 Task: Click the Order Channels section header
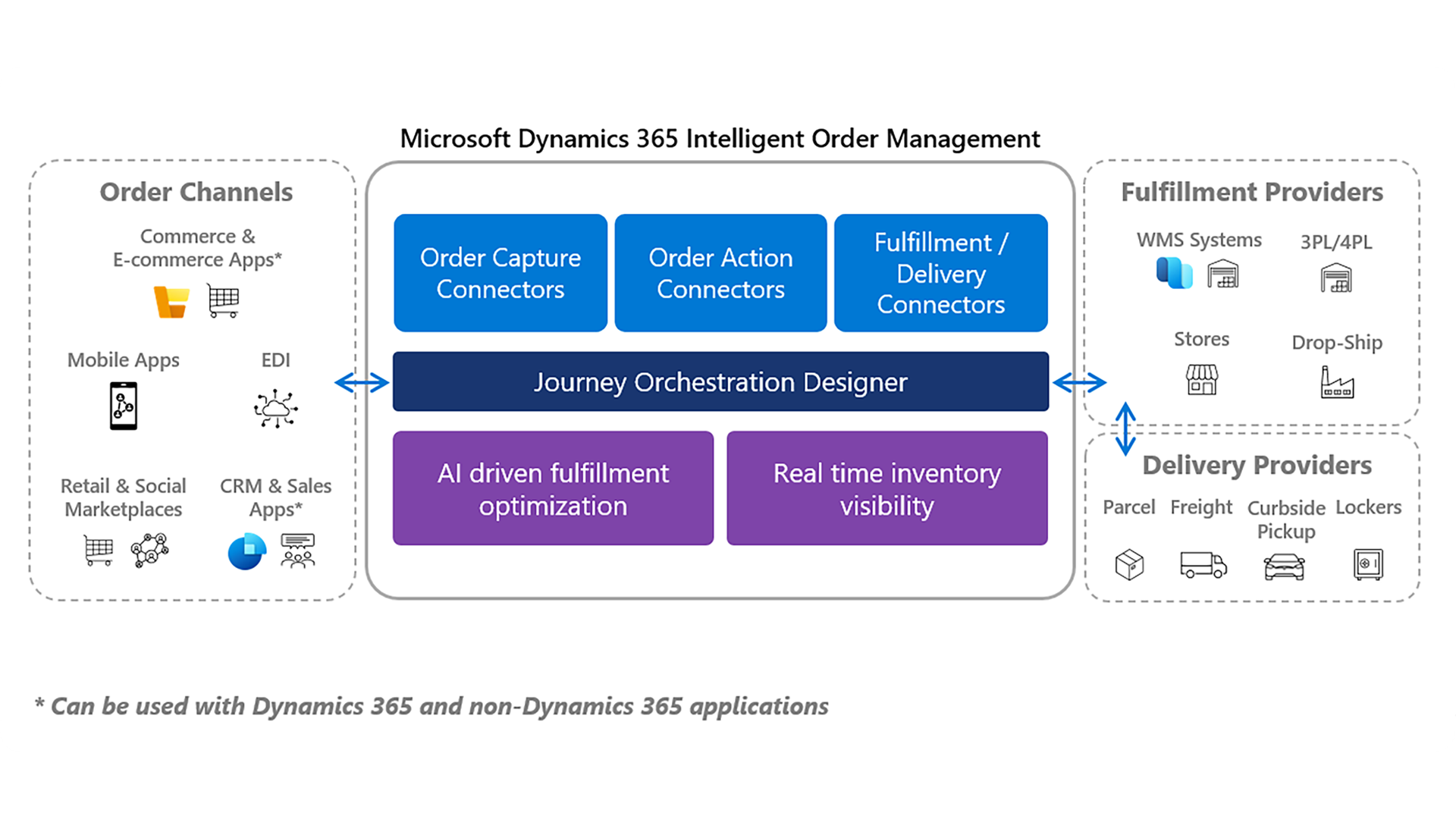195,192
